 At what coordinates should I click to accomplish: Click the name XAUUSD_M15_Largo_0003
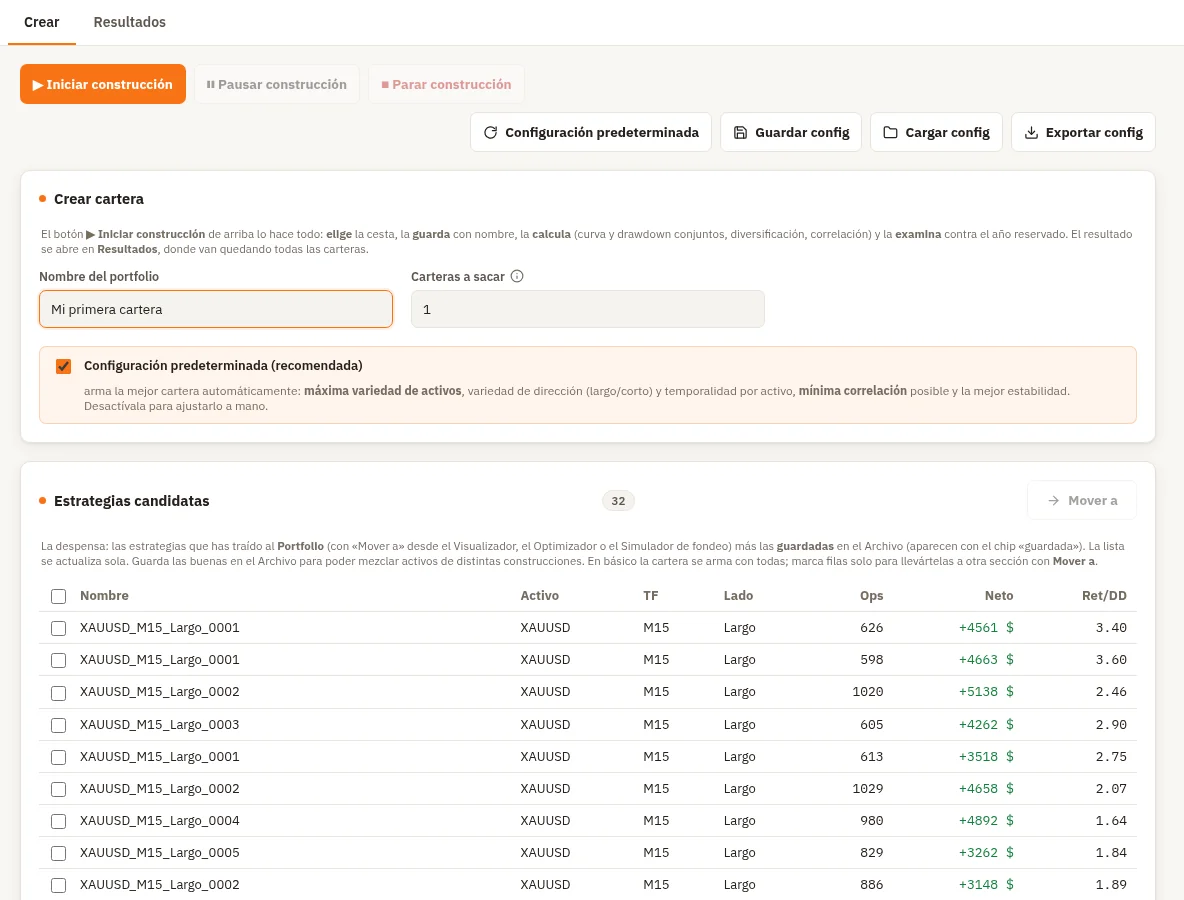(x=159, y=725)
